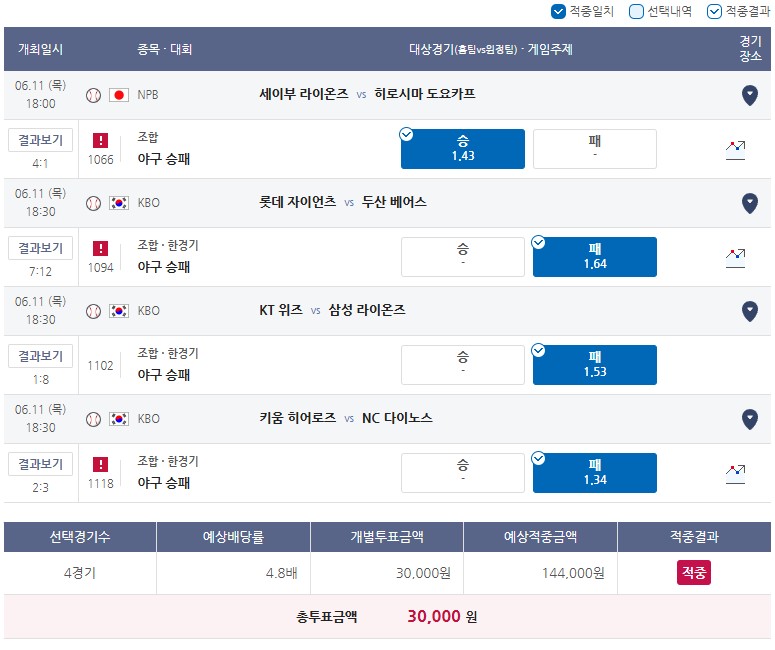This screenshot has height=650, width=775.
Task: Open venue pin for Kiwoom Heroes game
Action: (750, 419)
